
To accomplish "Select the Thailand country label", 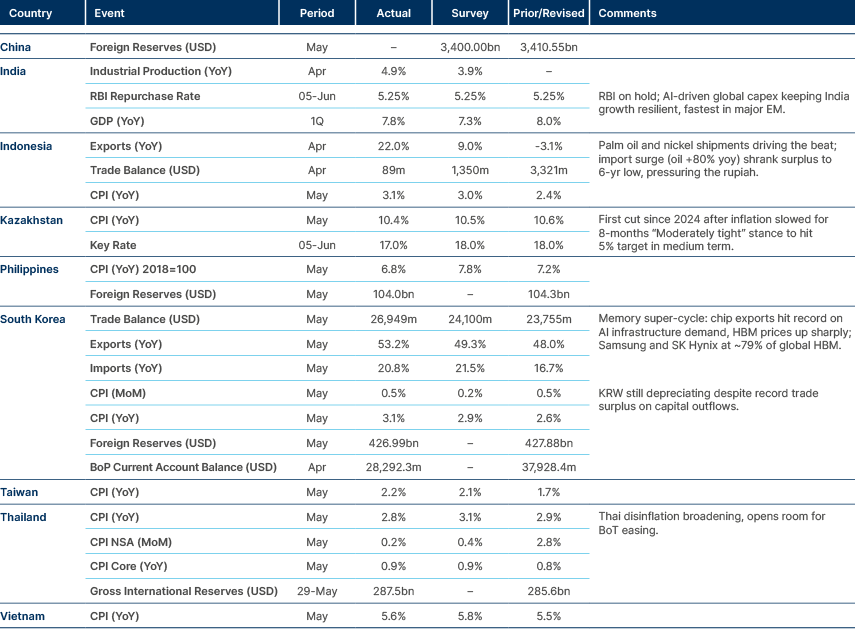I will pos(23,517).
